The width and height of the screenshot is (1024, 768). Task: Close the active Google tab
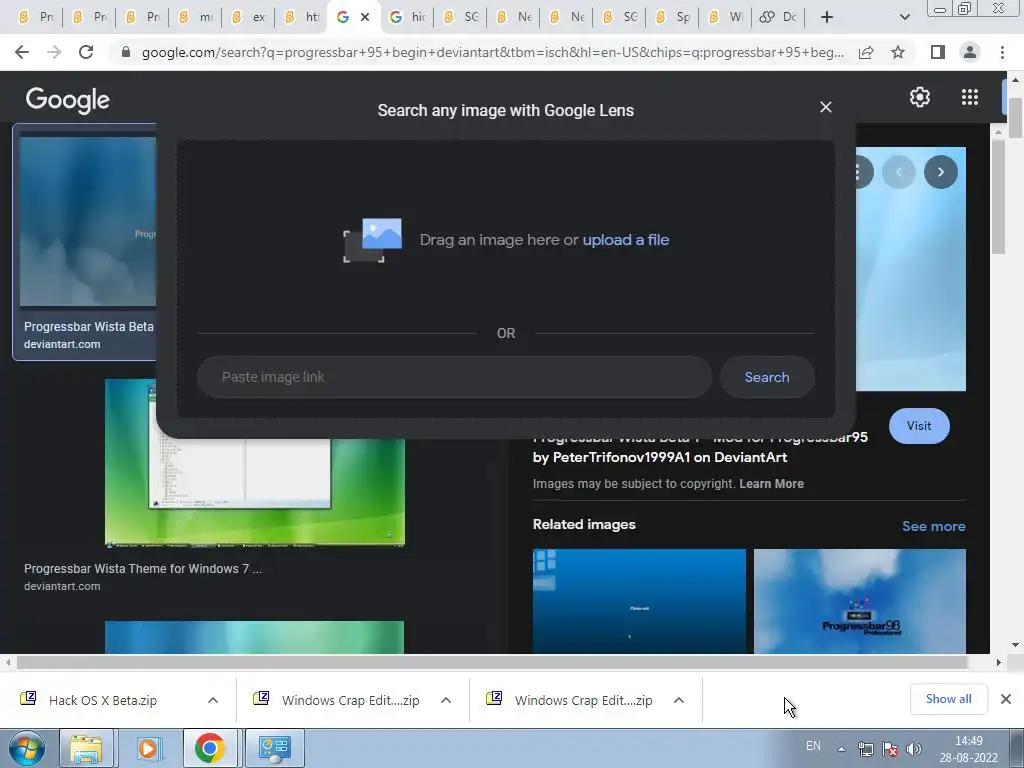365,17
